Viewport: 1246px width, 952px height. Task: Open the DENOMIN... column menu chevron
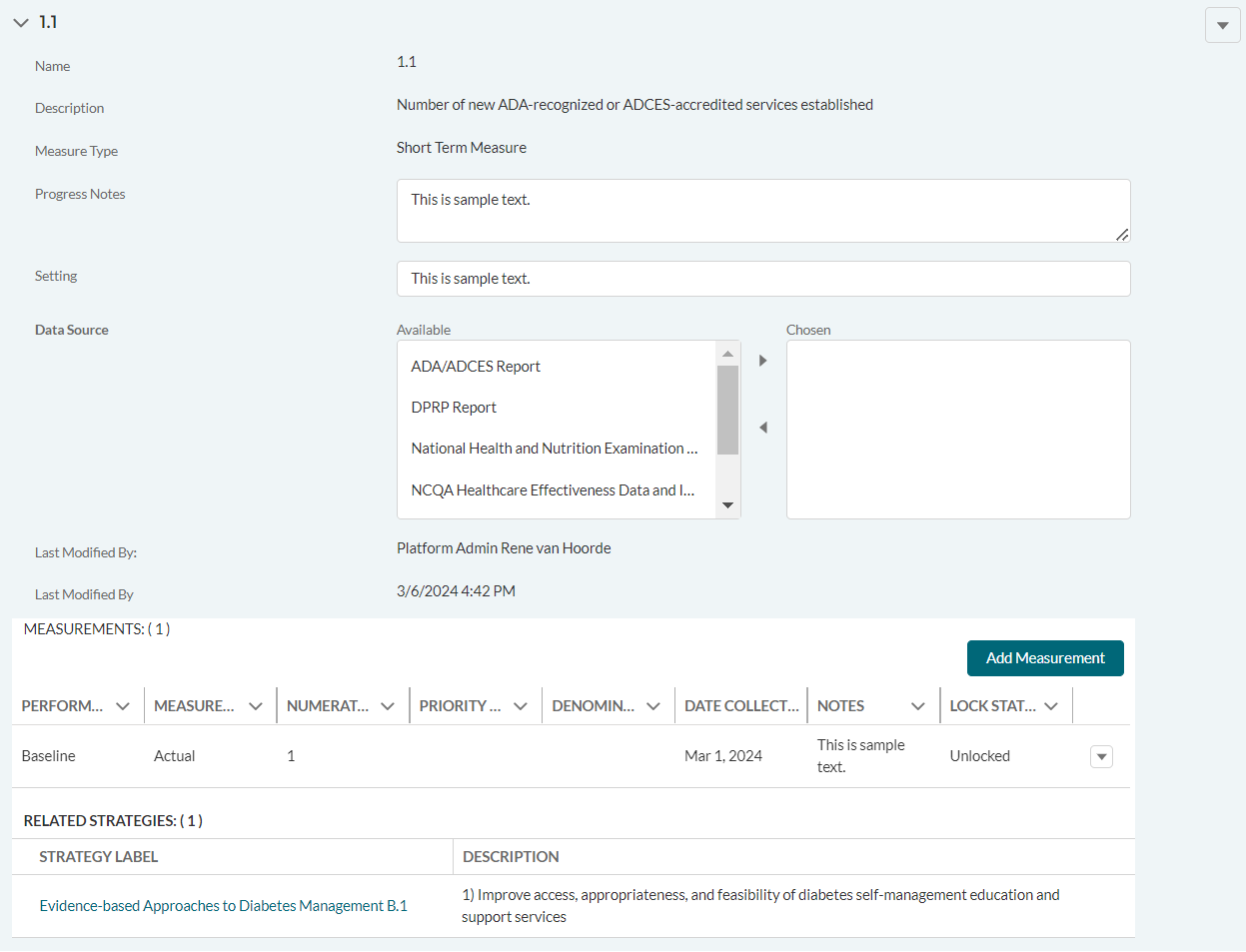coord(653,706)
